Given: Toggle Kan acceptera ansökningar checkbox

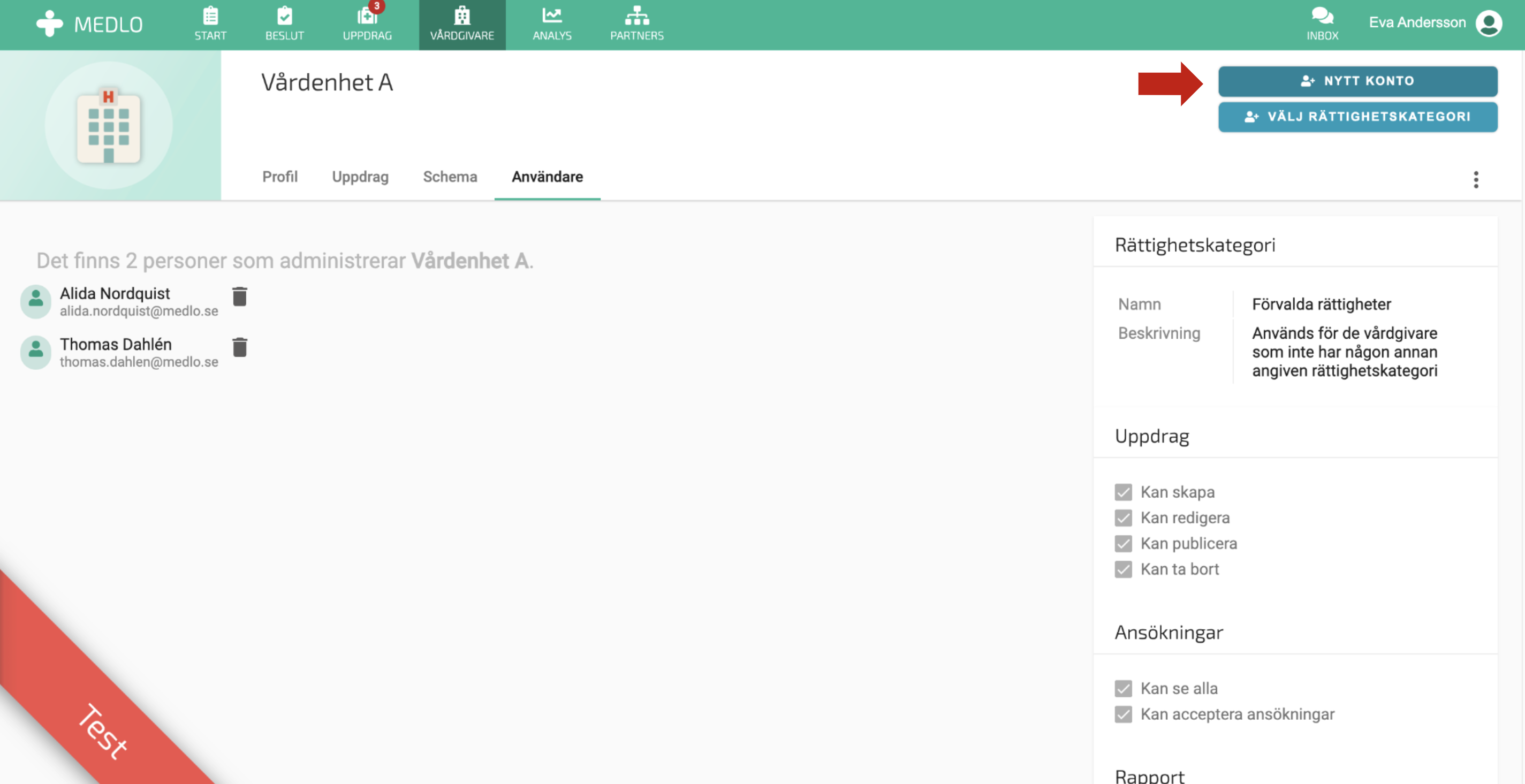Looking at the screenshot, I should pyautogui.click(x=1123, y=714).
